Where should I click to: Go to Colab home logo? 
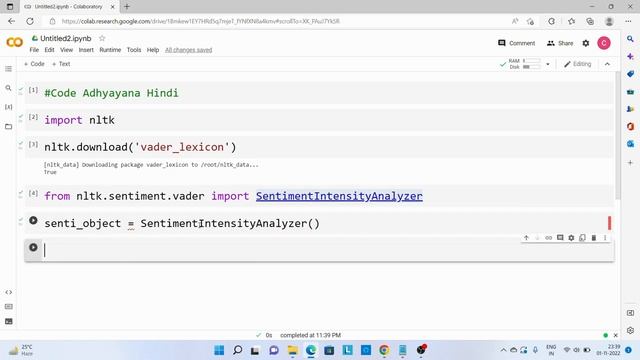[14, 42]
